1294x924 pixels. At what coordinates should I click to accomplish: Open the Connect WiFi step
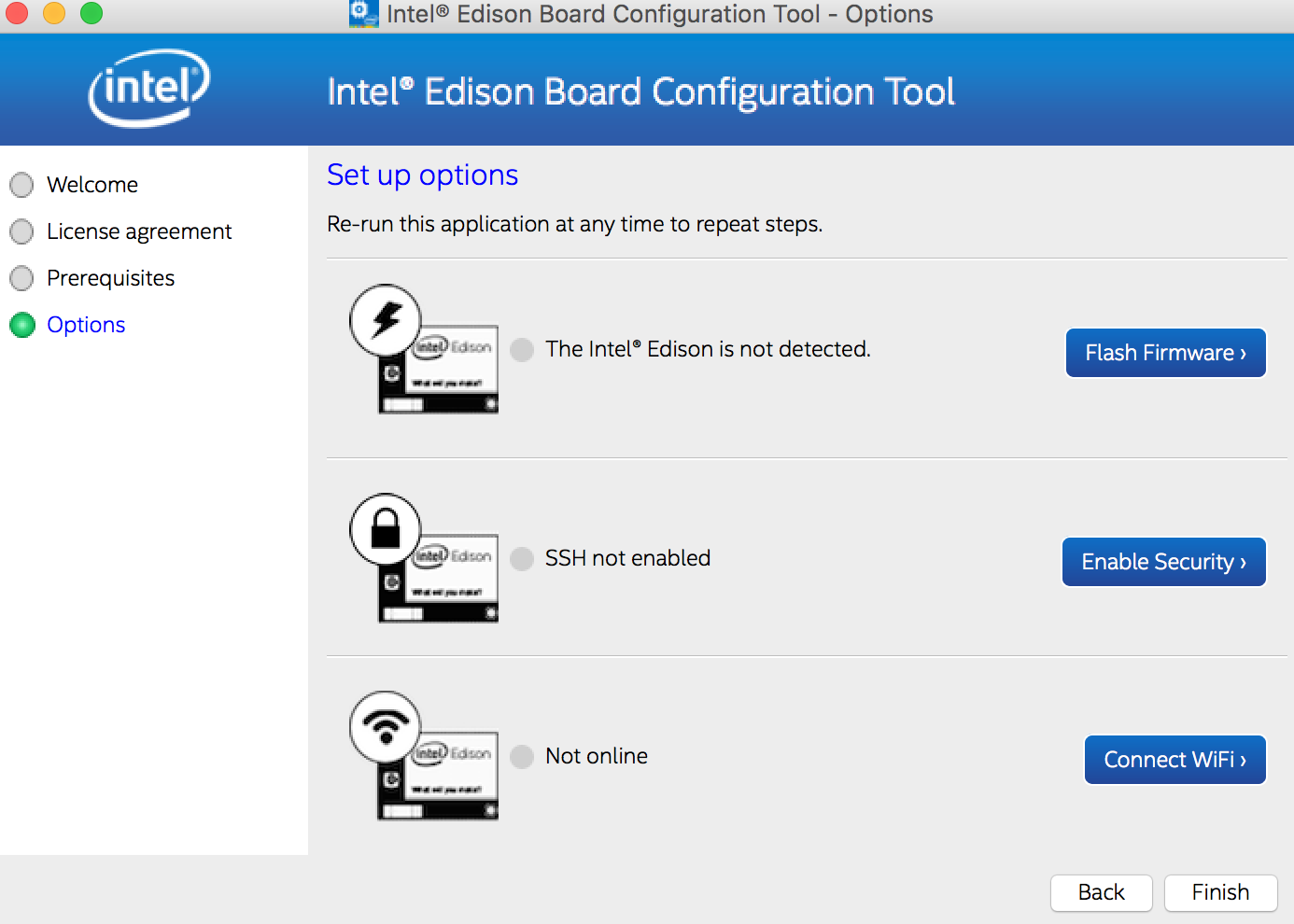tap(1174, 760)
